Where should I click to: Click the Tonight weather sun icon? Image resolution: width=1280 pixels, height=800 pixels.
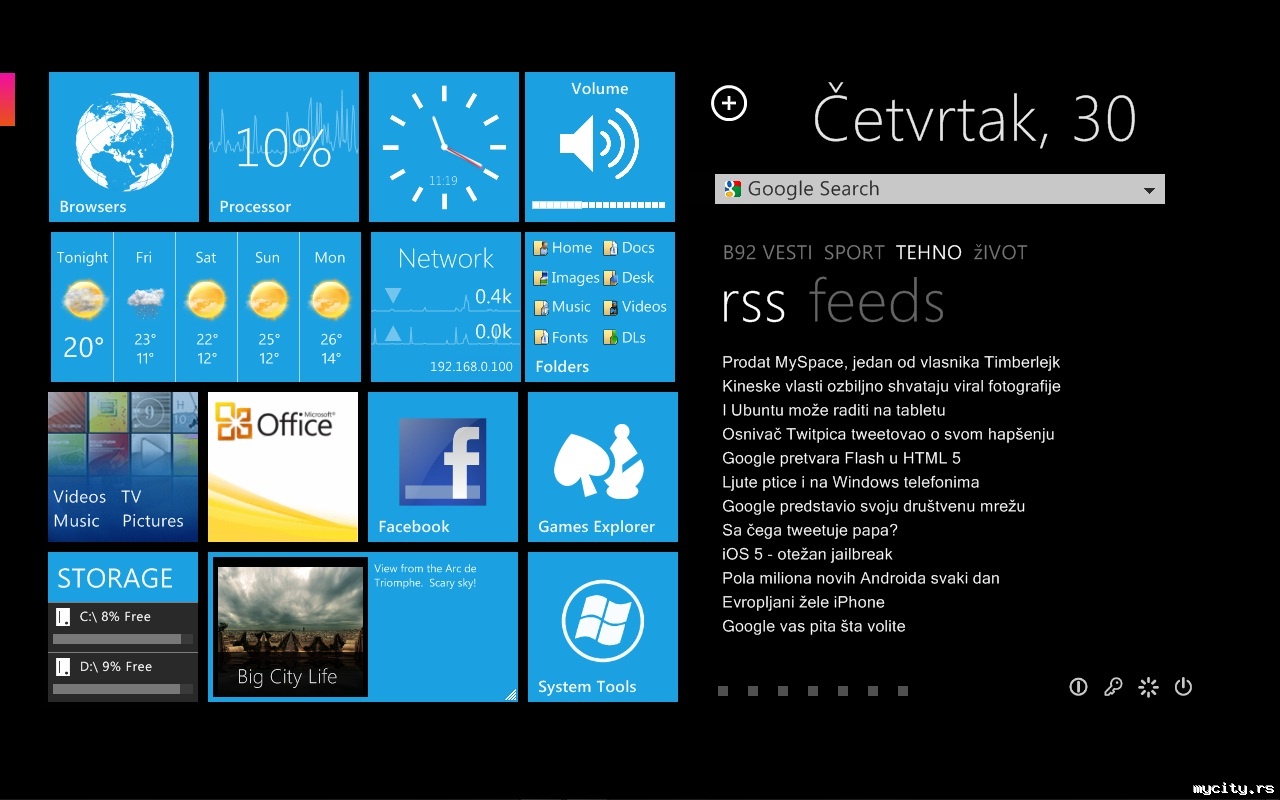coord(83,299)
